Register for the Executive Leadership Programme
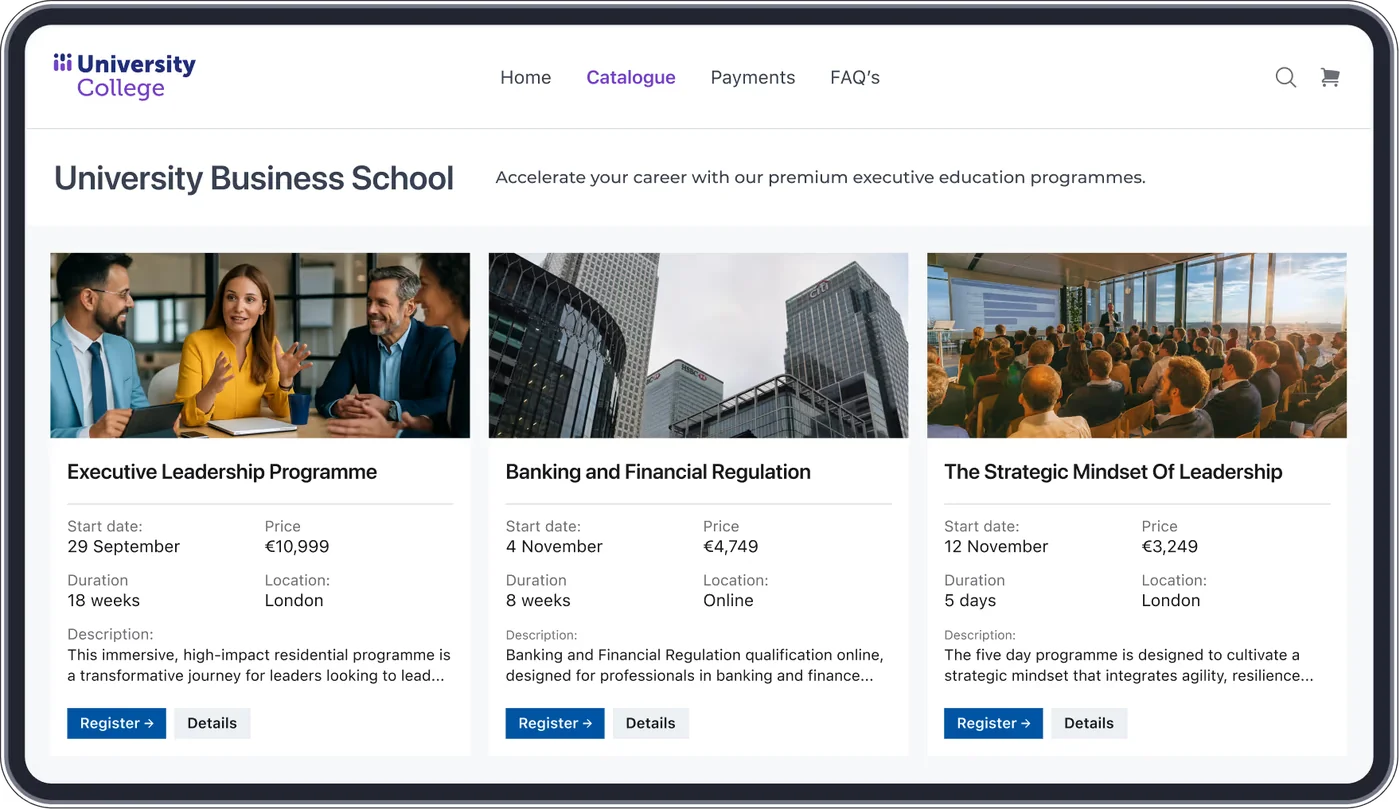 (x=116, y=723)
